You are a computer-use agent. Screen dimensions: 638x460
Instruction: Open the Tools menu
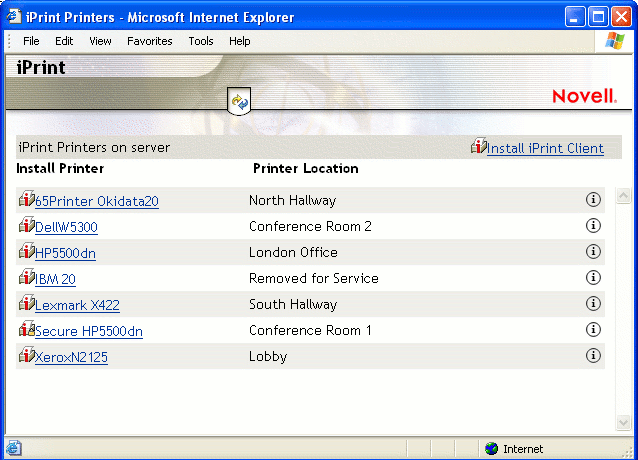pyautogui.click(x=201, y=41)
